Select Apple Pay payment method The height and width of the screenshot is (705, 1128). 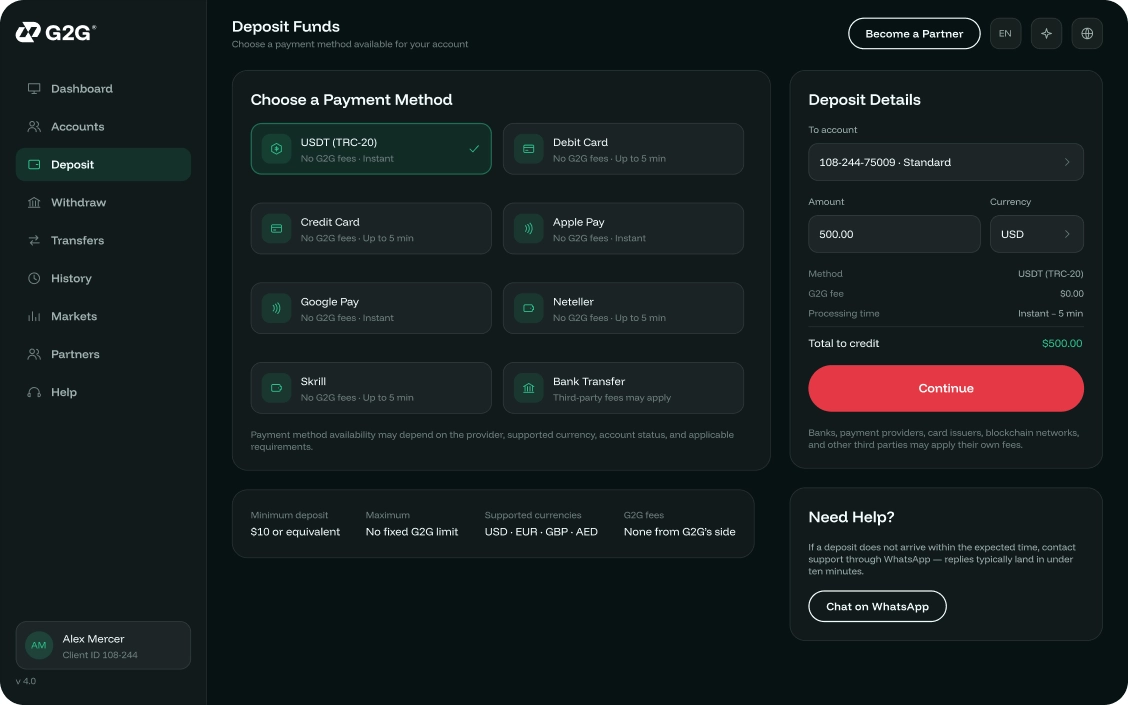(623, 229)
